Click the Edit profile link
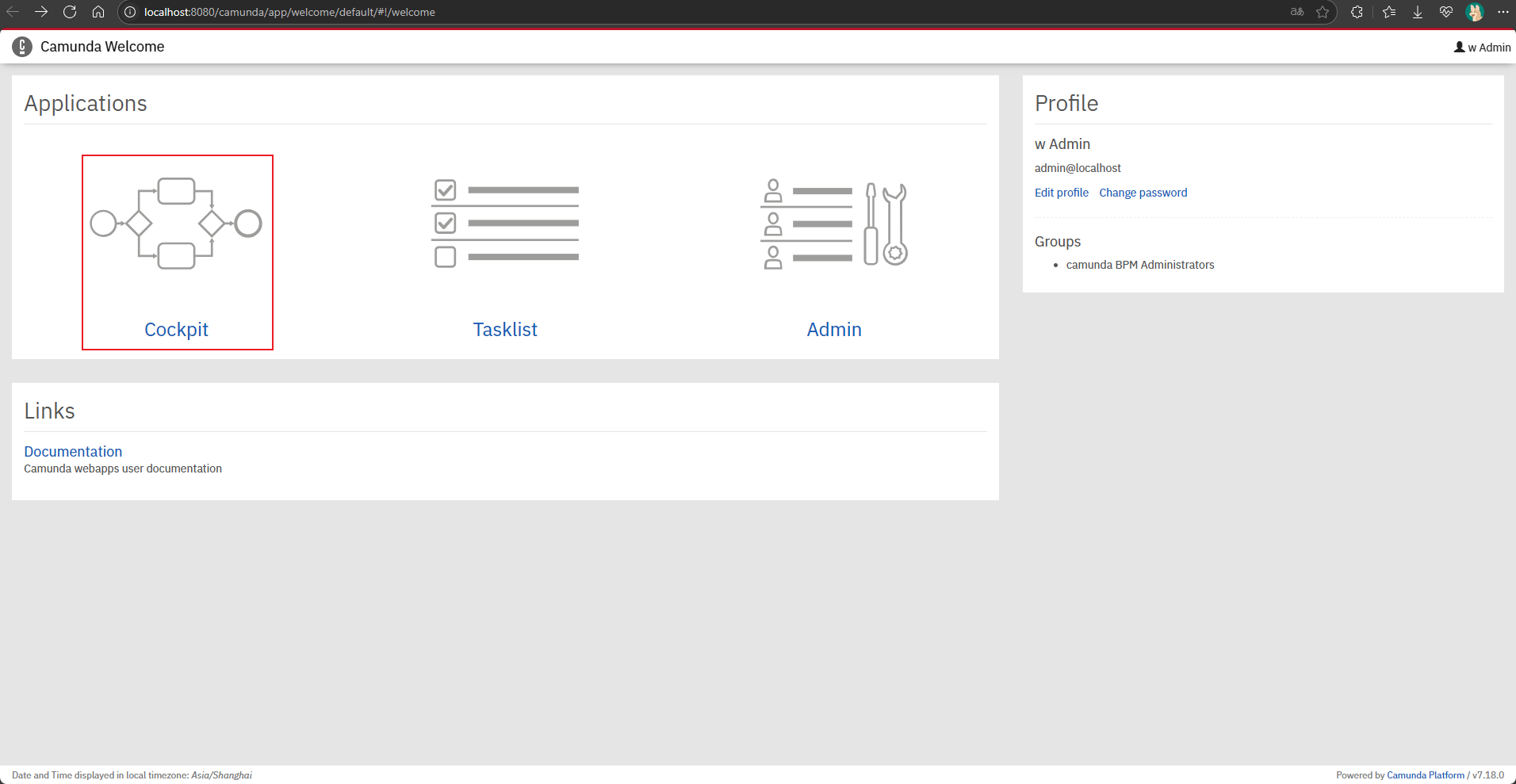Image resolution: width=1516 pixels, height=784 pixels. (1061, 193)
